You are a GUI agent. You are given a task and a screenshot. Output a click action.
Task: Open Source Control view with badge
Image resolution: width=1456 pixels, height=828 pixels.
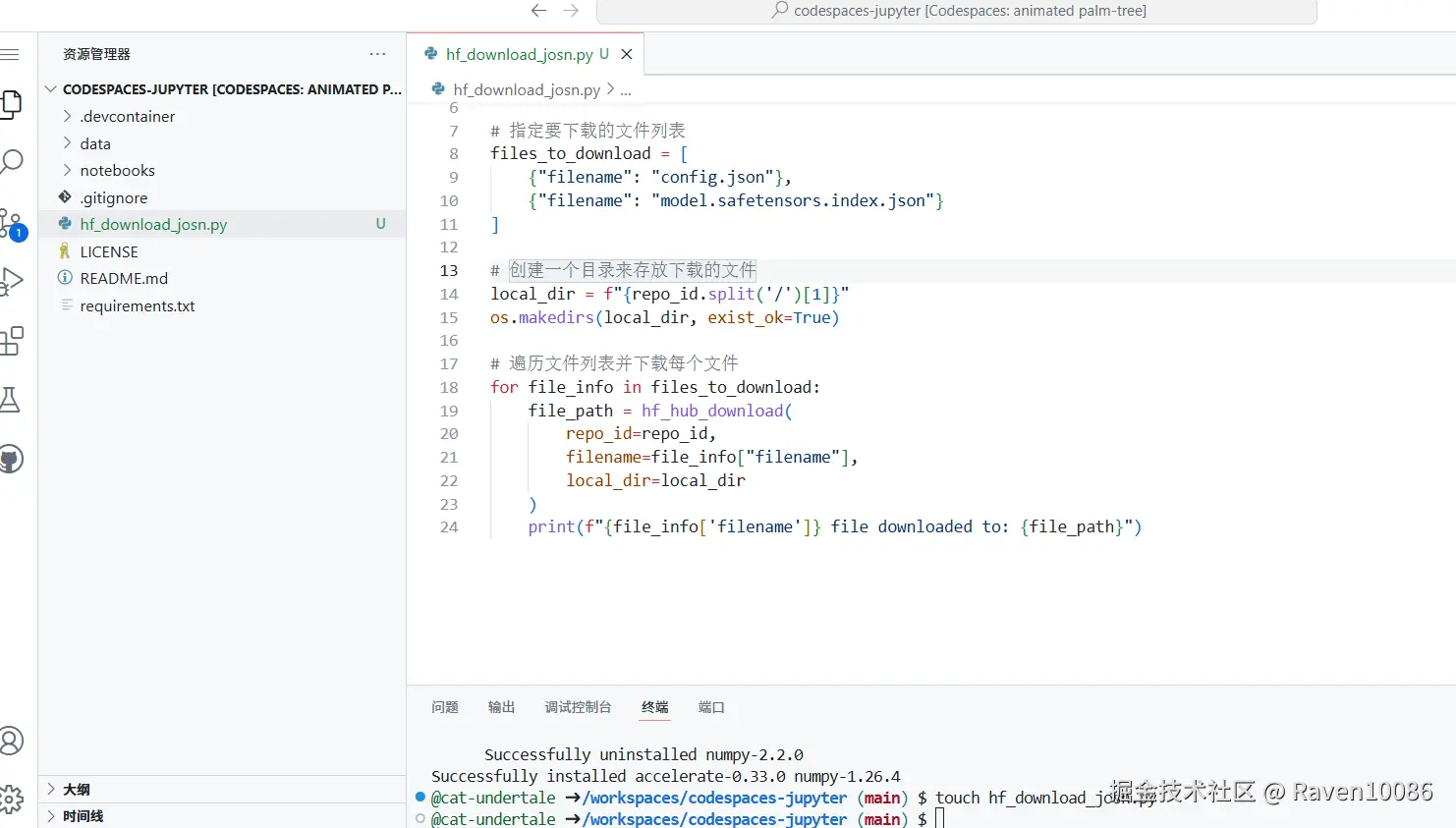tap(12, 224)
